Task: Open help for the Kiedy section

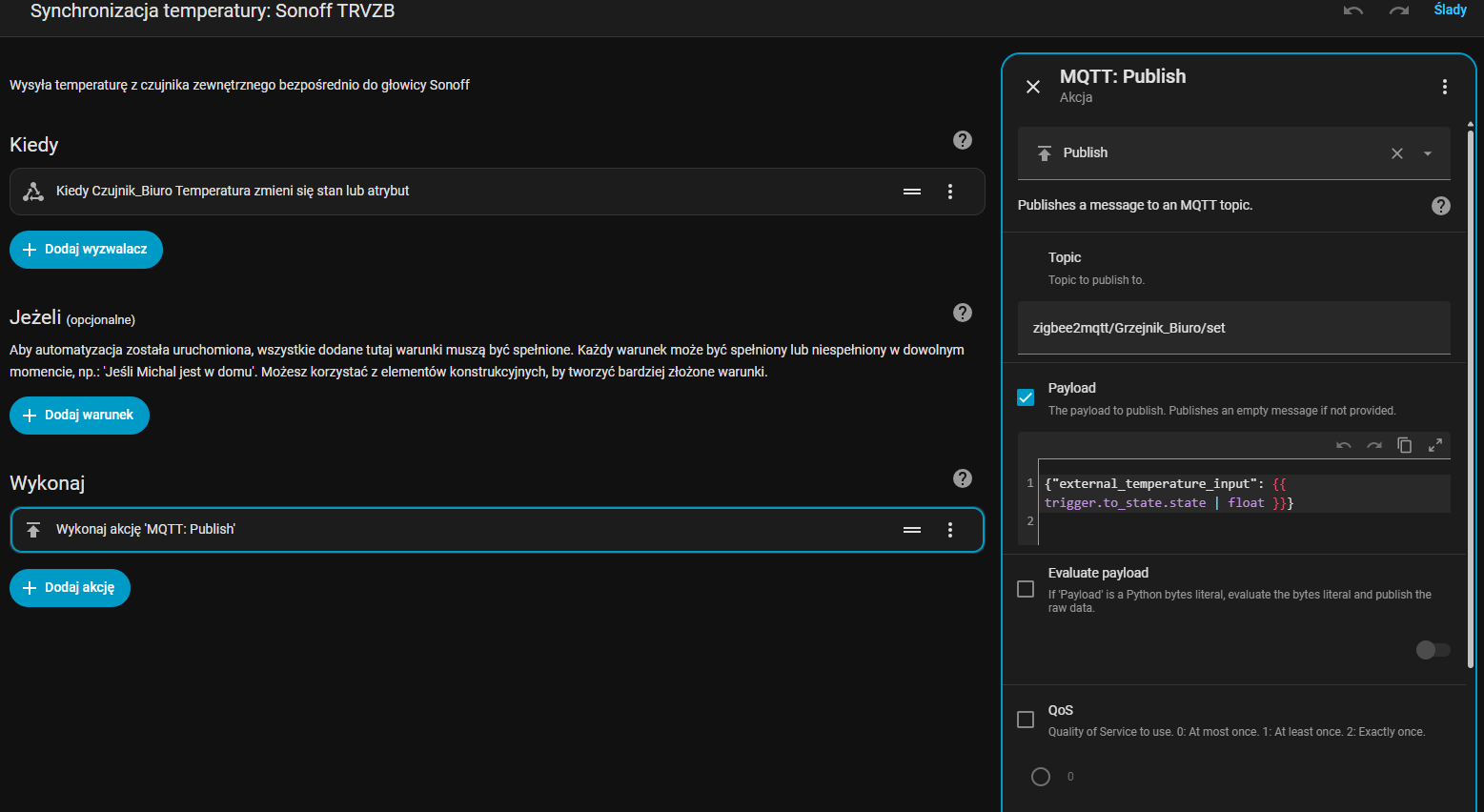Action: click(963, 141)
